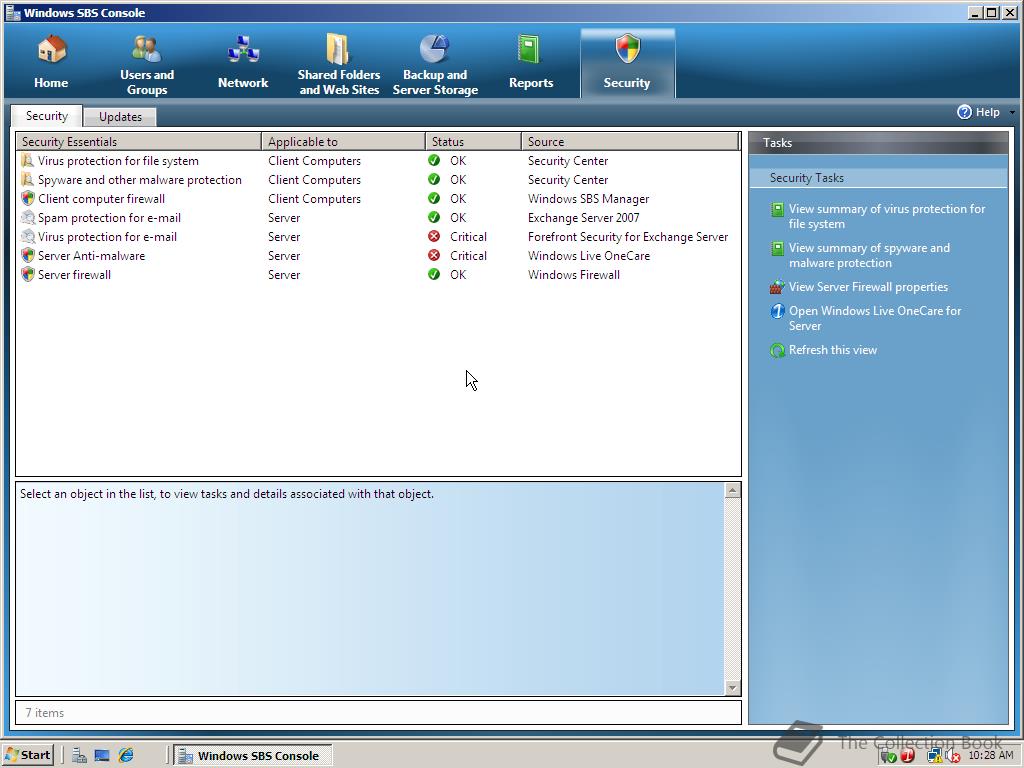Open Users and Groups section
This screenshot has width=1024, height=768.
pos(147,65)
